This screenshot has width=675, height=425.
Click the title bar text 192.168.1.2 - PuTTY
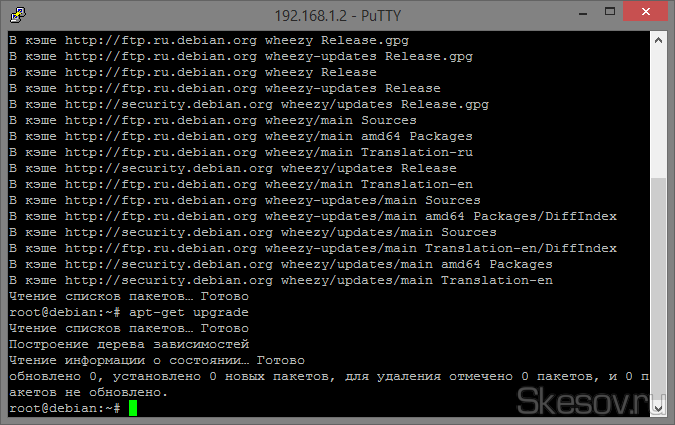[336, 15]
